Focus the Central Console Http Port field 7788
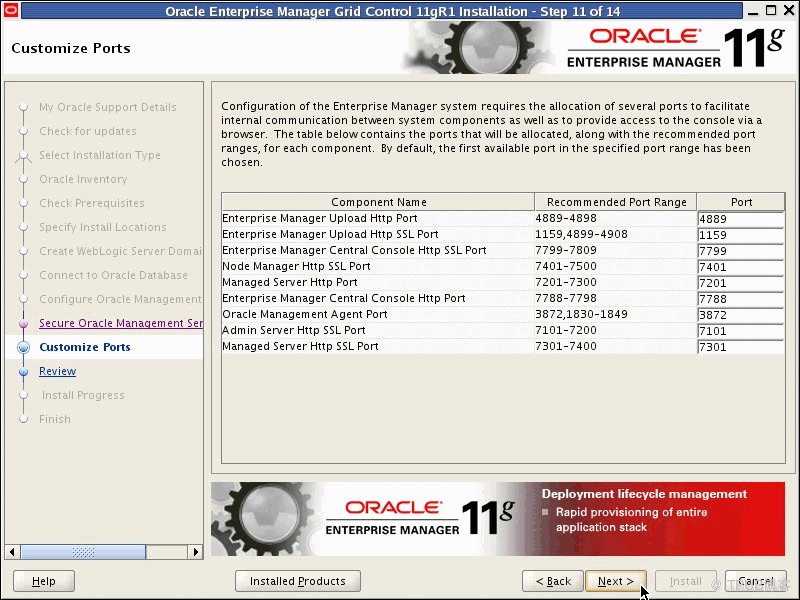 tap(741, 299)
